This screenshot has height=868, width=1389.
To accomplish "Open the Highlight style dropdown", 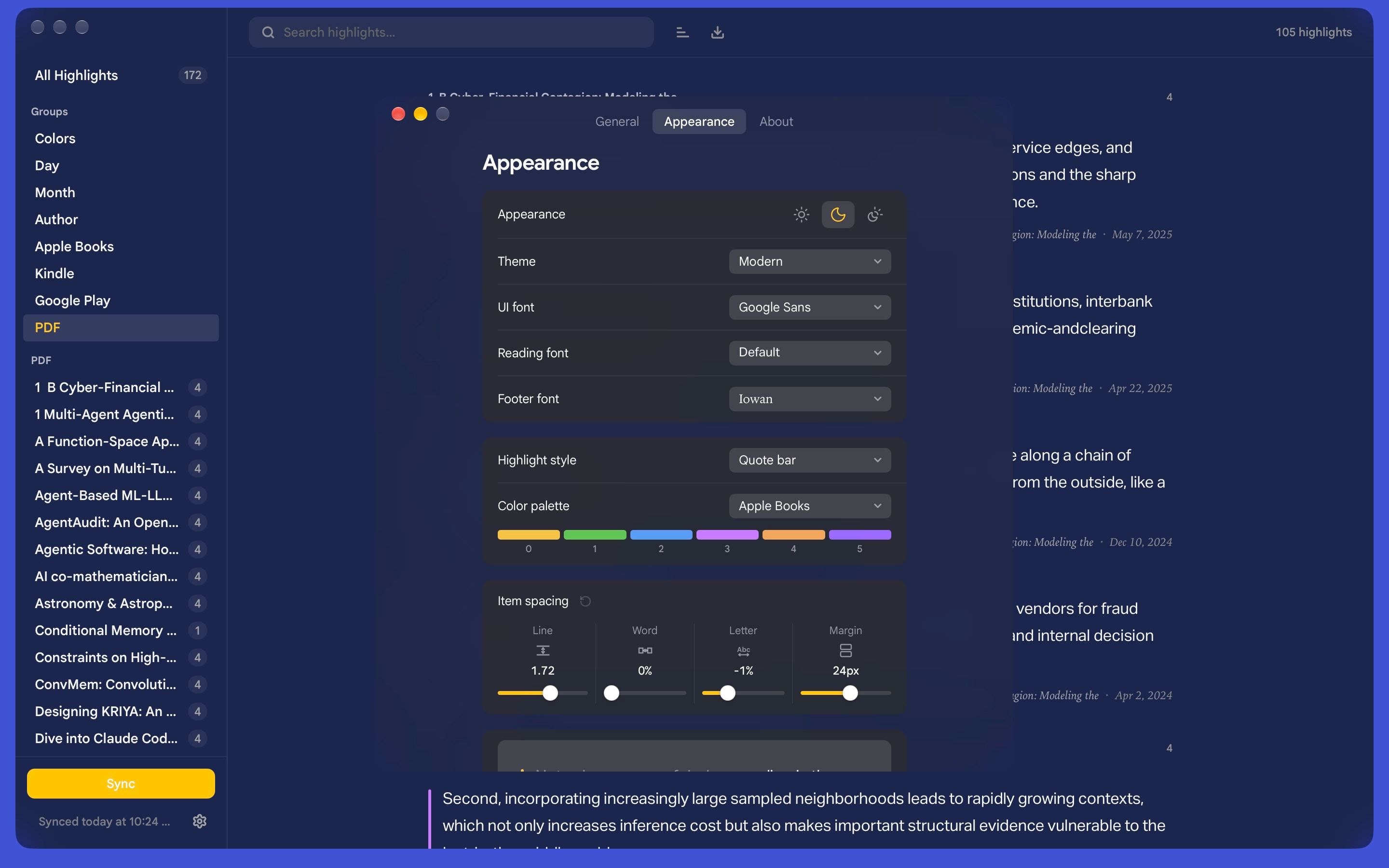I will [x=810, y=460].
